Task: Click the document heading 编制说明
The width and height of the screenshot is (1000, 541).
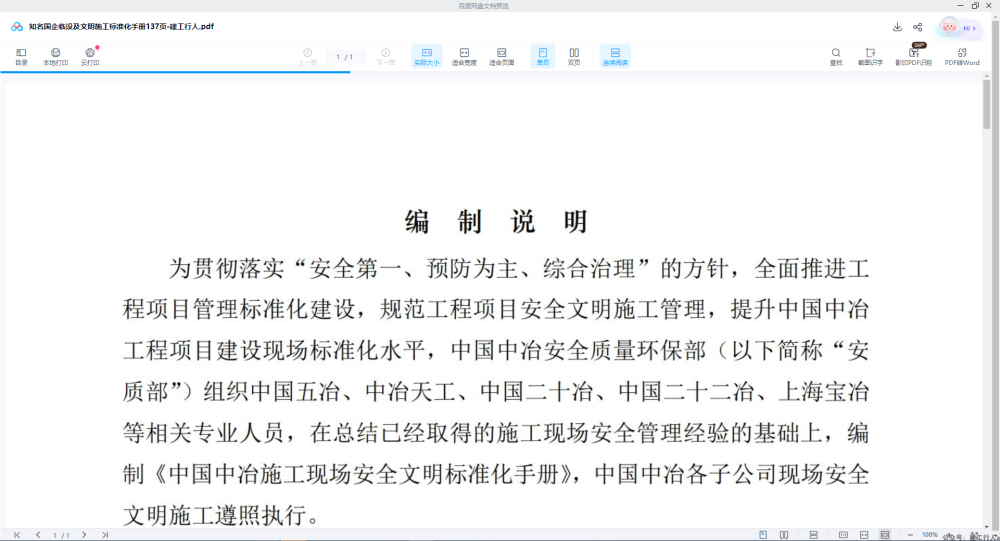Action: point(496,221)
